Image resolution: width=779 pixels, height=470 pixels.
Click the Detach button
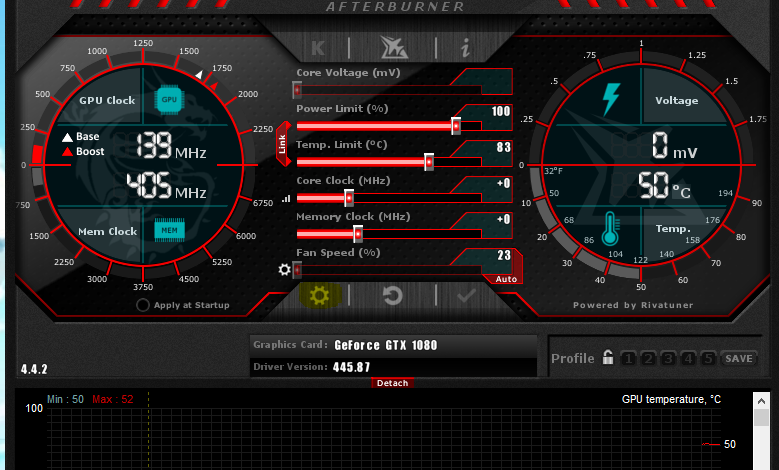pos(392,383)
